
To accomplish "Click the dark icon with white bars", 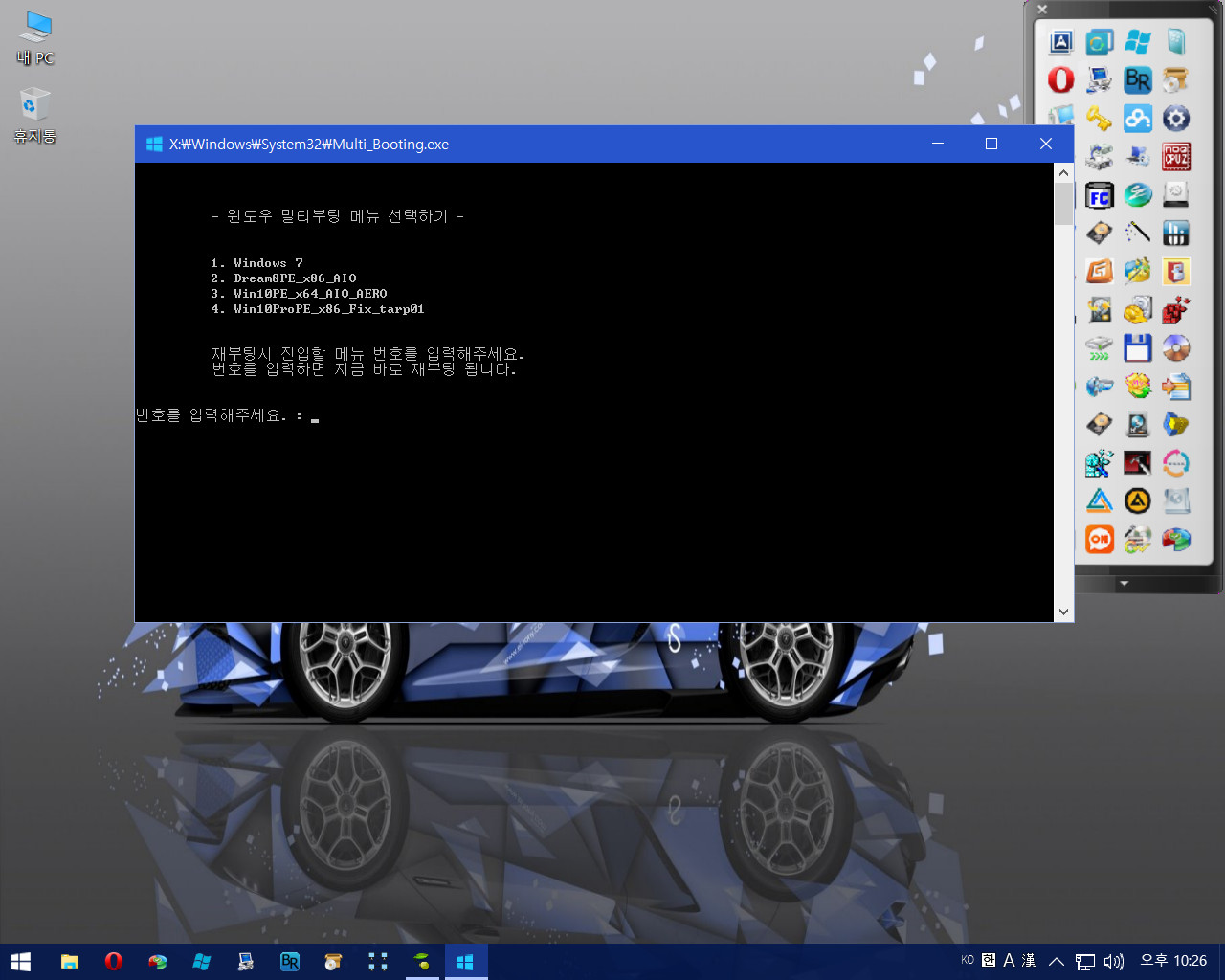I will (1176, 233).
